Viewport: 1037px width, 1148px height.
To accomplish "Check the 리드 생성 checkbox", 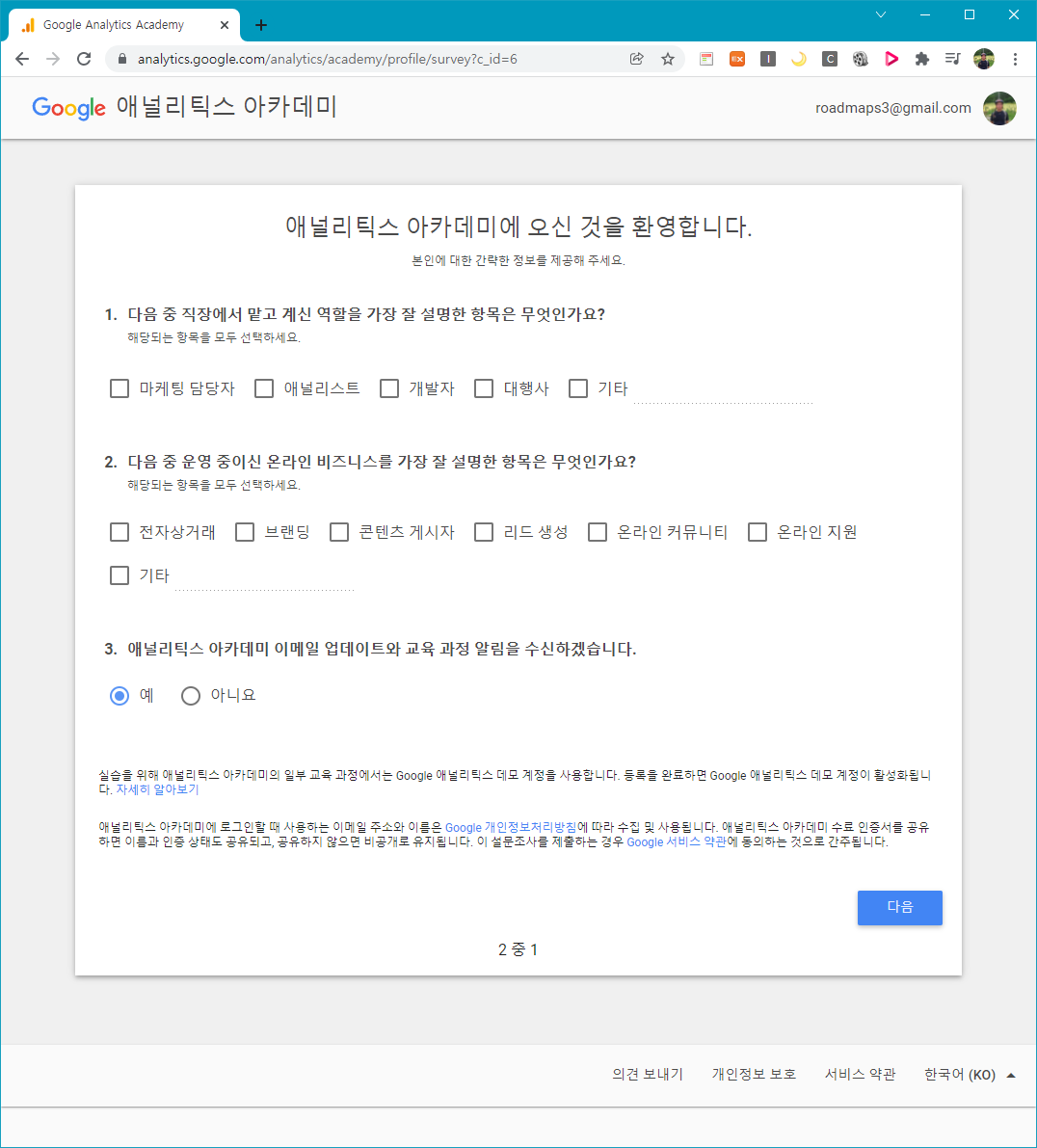I will [x=484, y=531].
